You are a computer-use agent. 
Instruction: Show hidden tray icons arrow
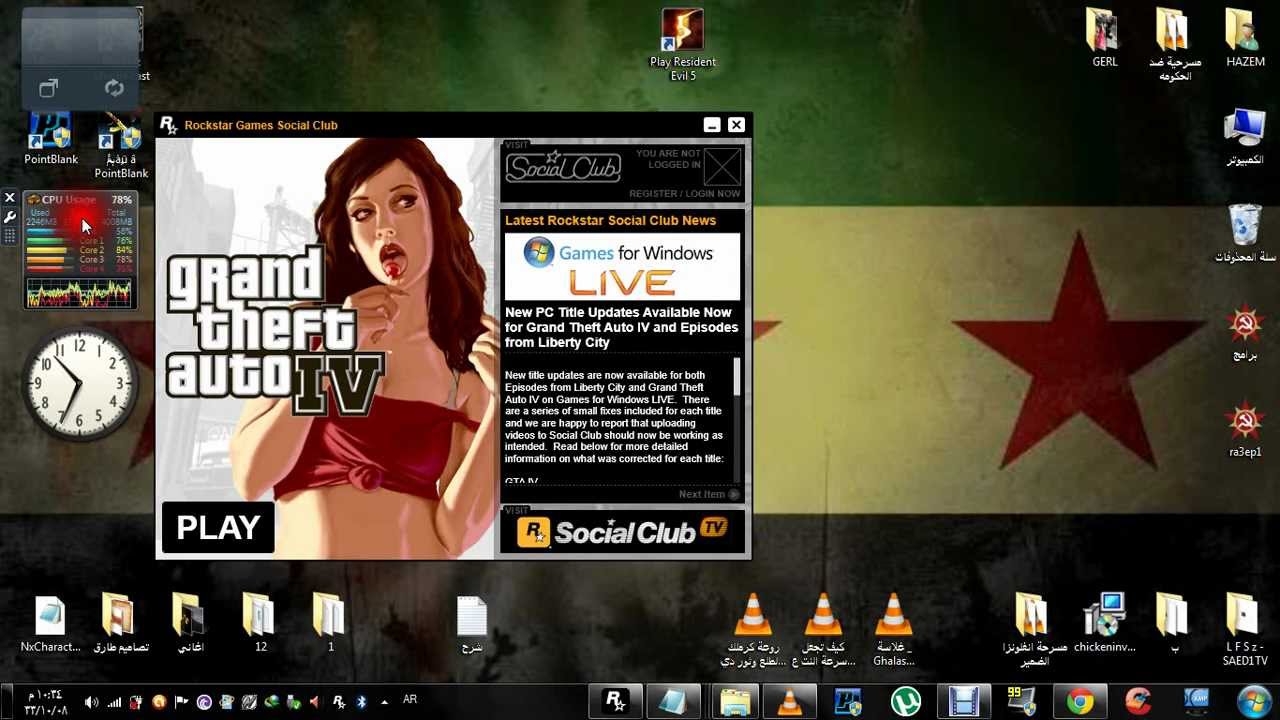tap(384, 702)
